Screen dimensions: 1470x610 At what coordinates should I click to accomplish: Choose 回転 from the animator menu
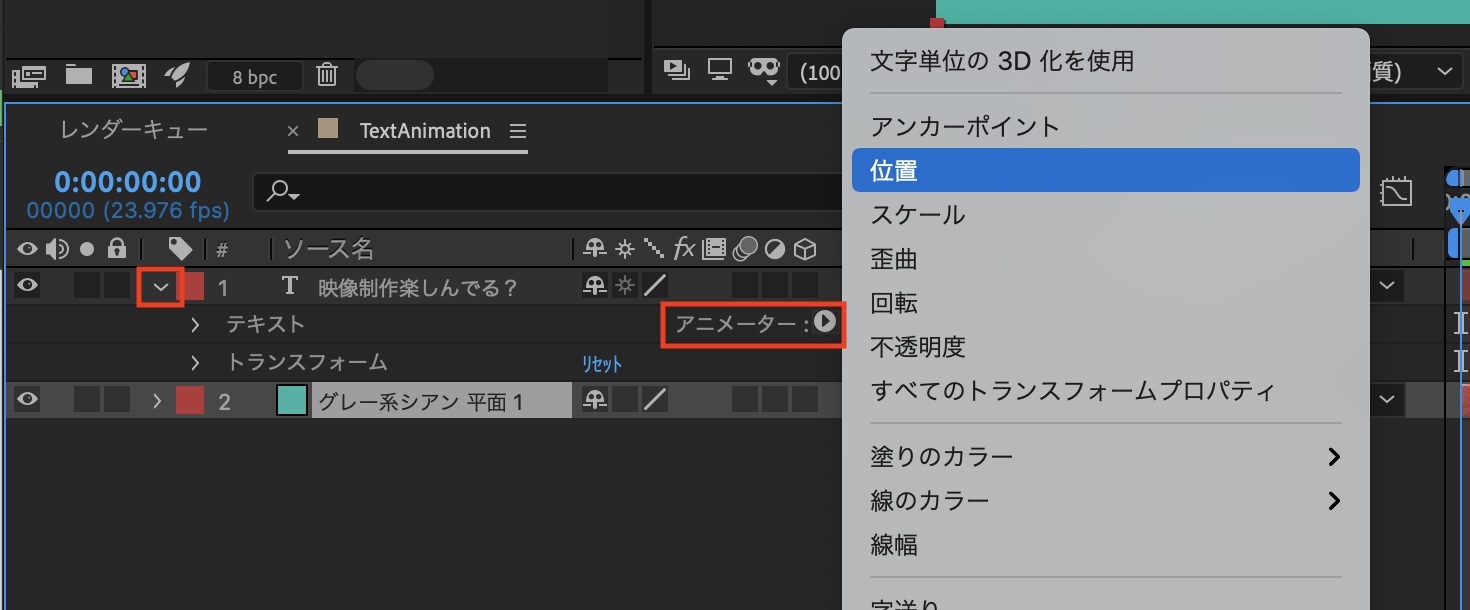click(x=894, y=303)
